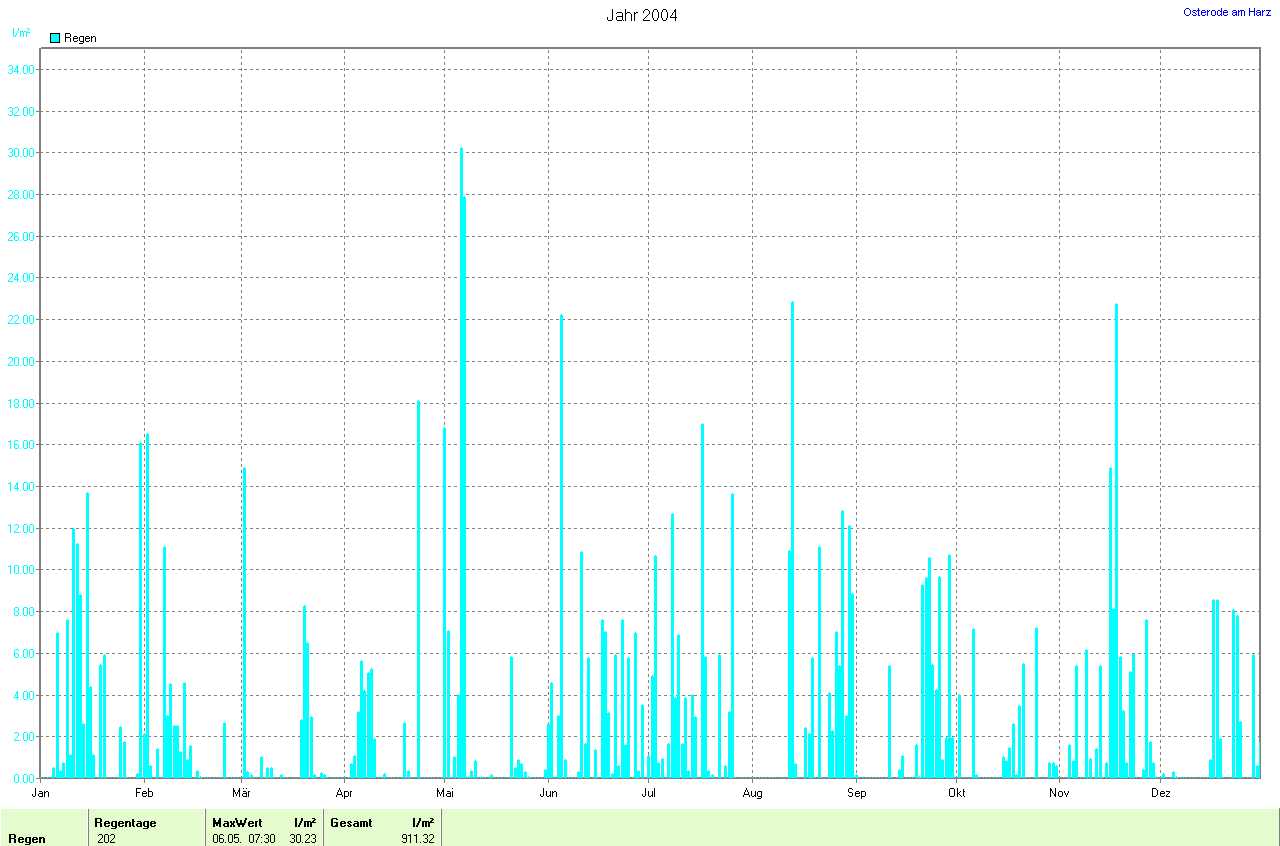Viewport: 1280px width, 846px height.
Task: Select the 202 rain days value
Action: point(106,838)
